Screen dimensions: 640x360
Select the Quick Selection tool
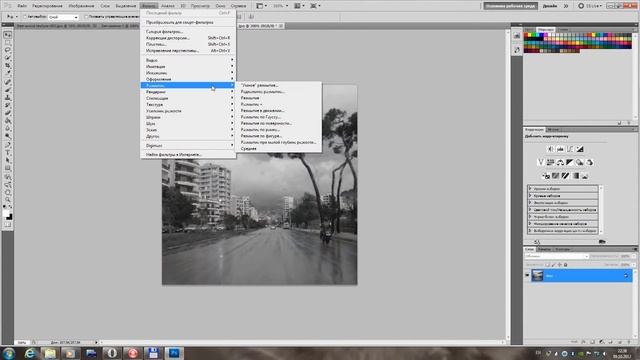pos(7,58)
